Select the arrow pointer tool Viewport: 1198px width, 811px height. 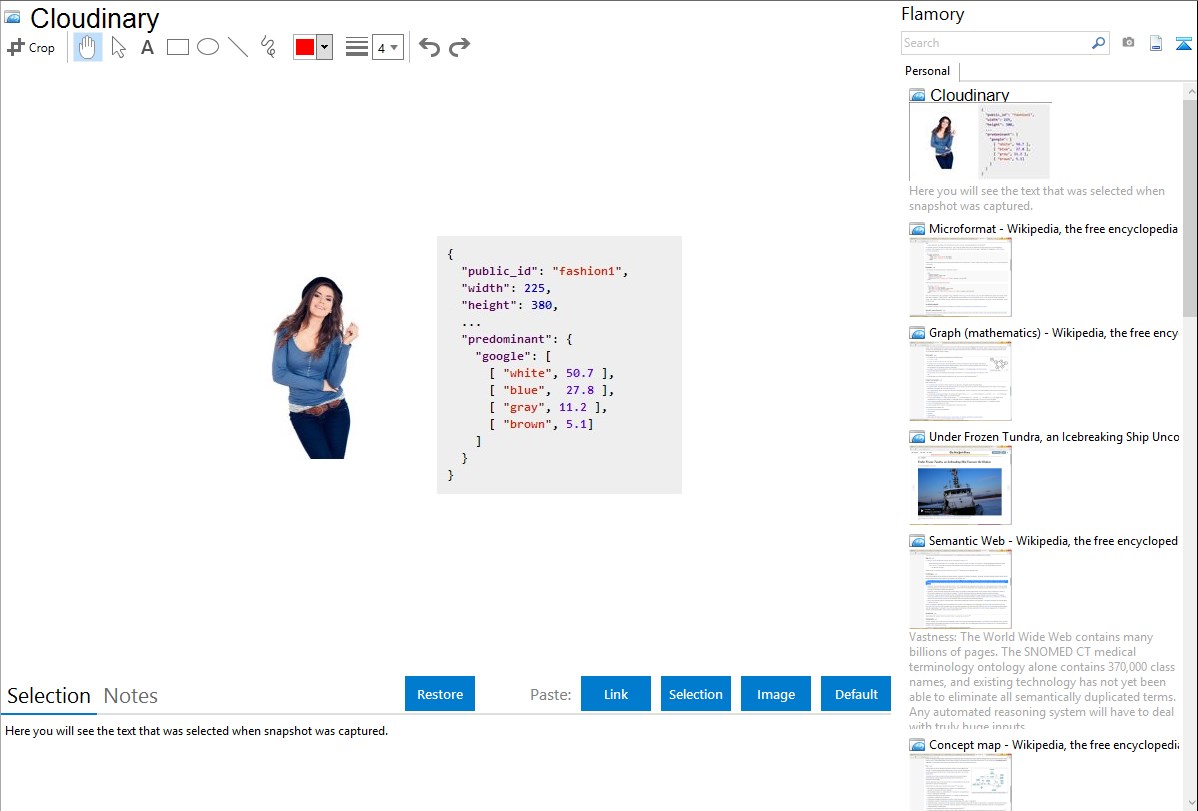pos(119,47)
